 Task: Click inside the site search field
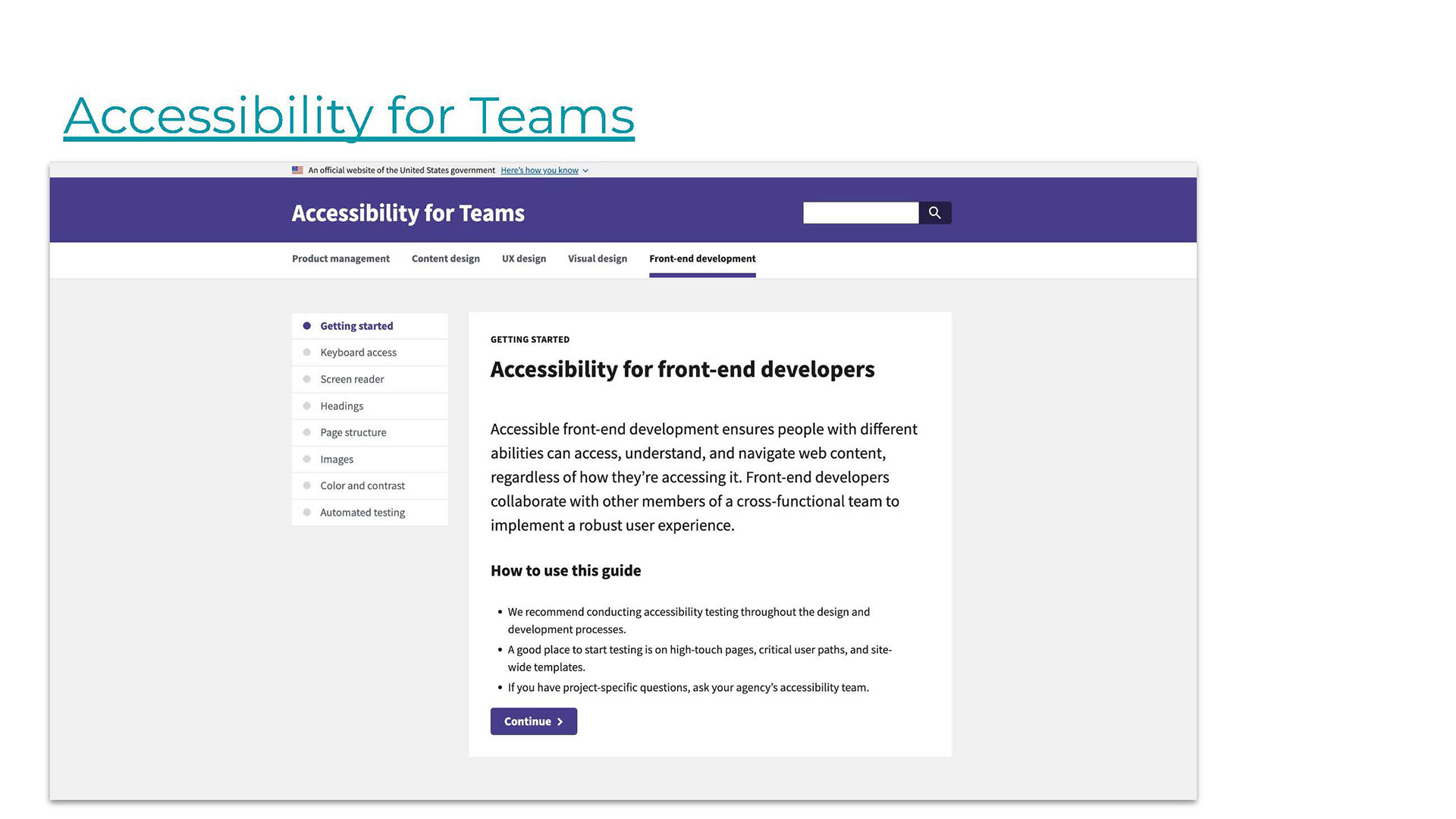coord(860,213)
